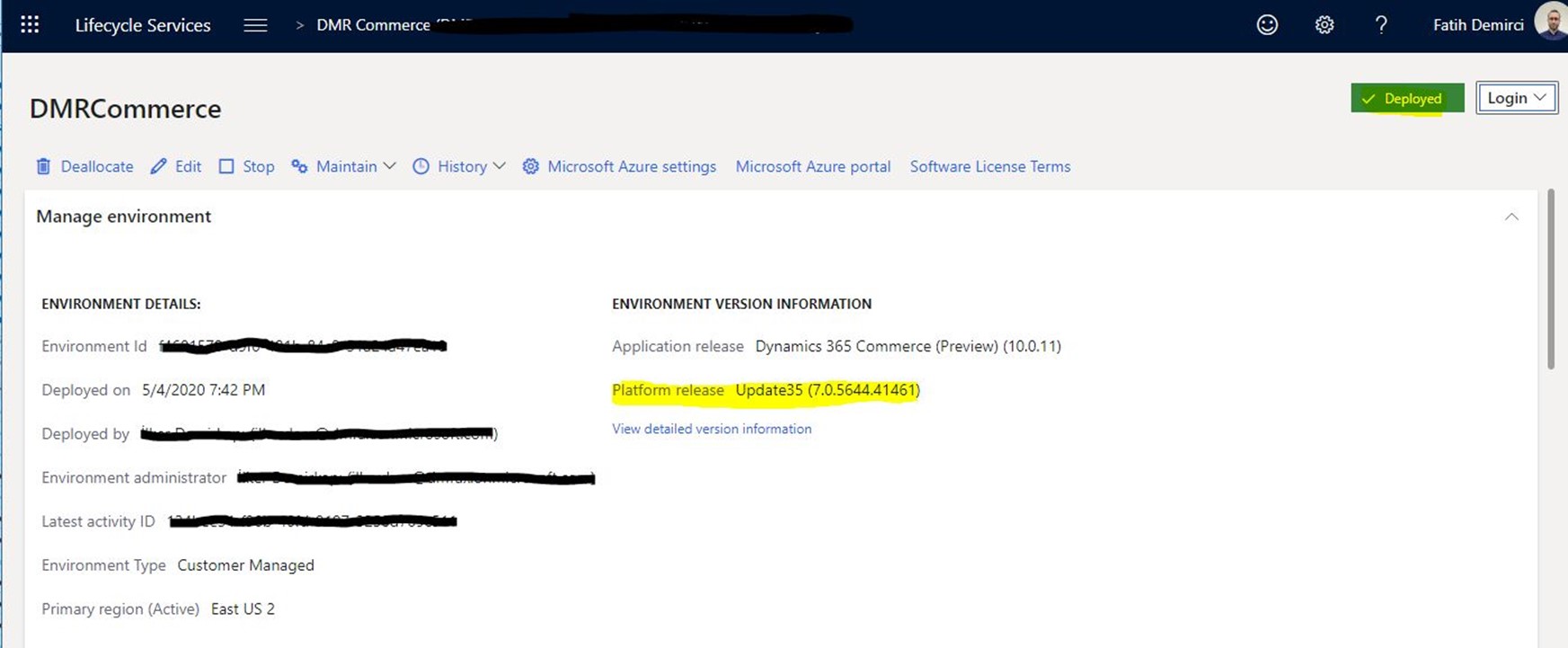This screenshot has width=1568, height=648.
Task: Open Software License Terms
Action: pos(990,166)
